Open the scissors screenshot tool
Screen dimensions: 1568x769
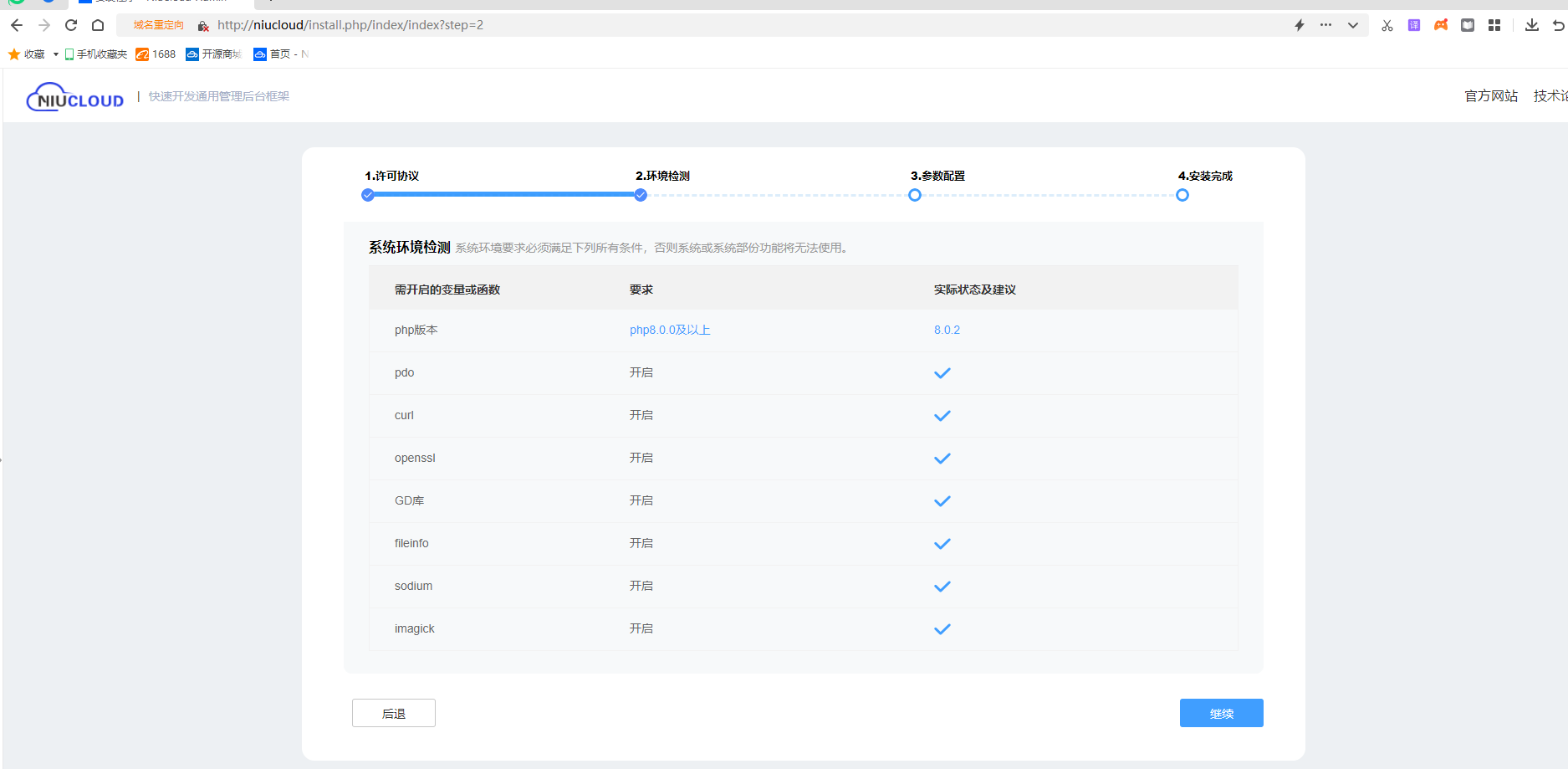coord(1387,25)
